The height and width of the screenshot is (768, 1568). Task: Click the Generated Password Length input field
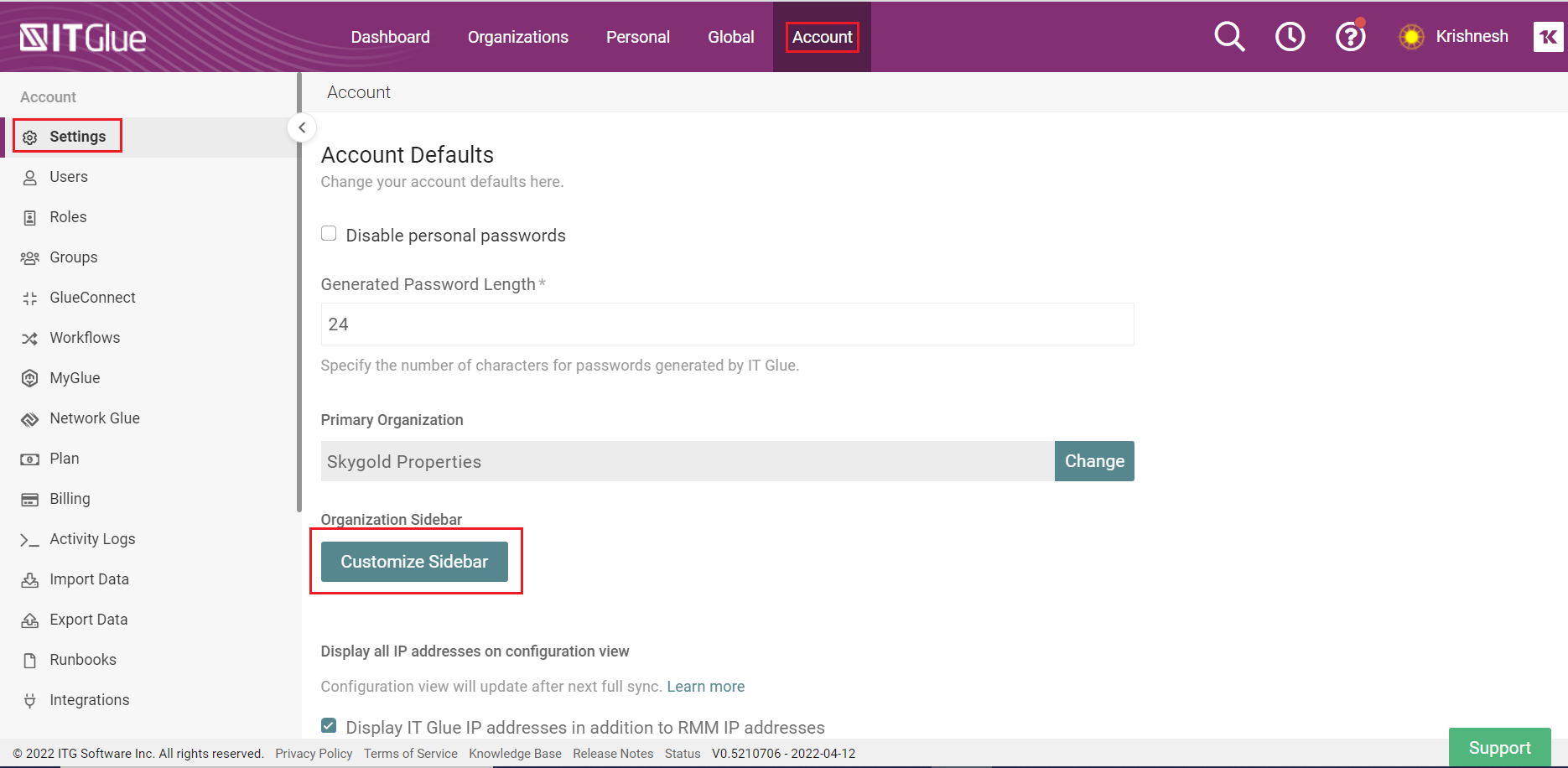[x=727, y=324]
